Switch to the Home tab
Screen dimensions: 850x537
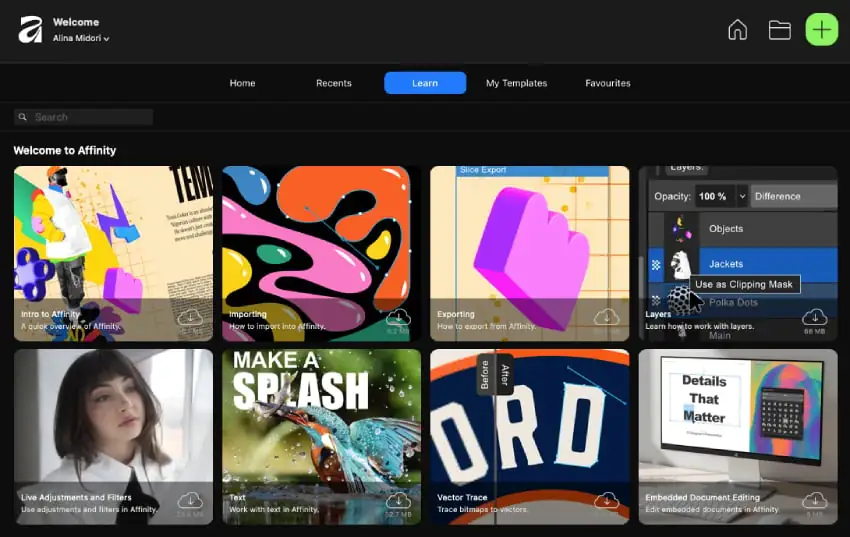click(x=242, y=83)
